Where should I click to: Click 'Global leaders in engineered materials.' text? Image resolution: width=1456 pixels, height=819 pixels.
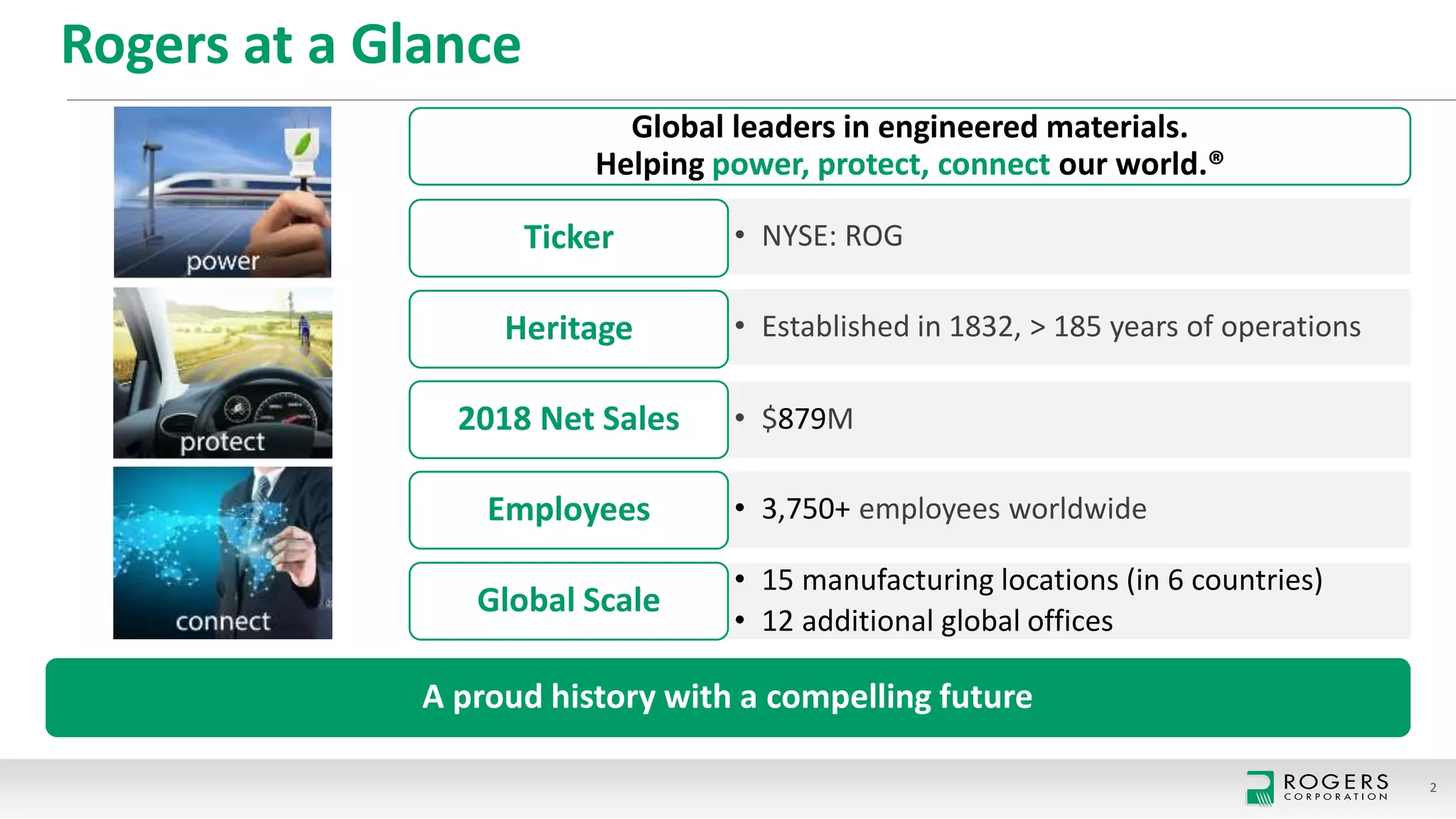pos(909,127)
